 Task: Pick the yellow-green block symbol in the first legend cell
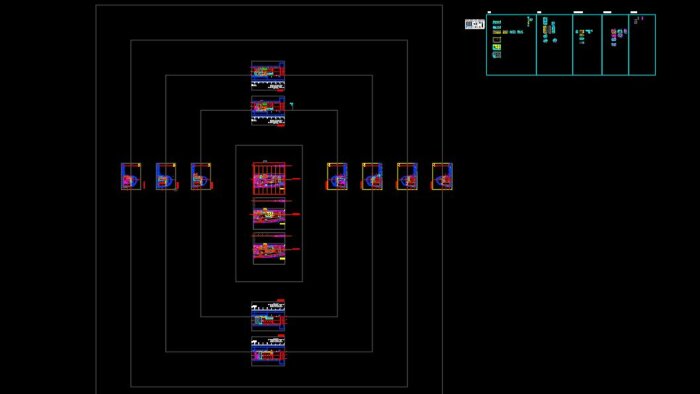pos(497,47)
